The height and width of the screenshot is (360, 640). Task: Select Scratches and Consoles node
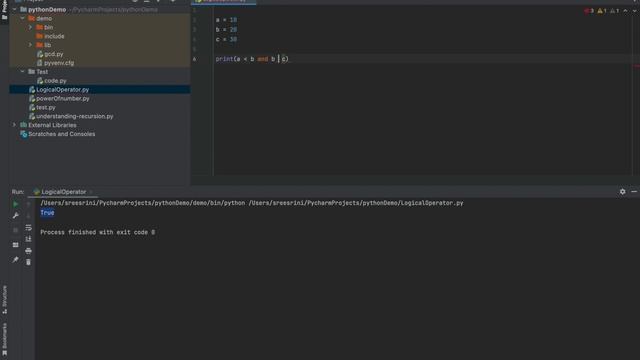point(58,134)
